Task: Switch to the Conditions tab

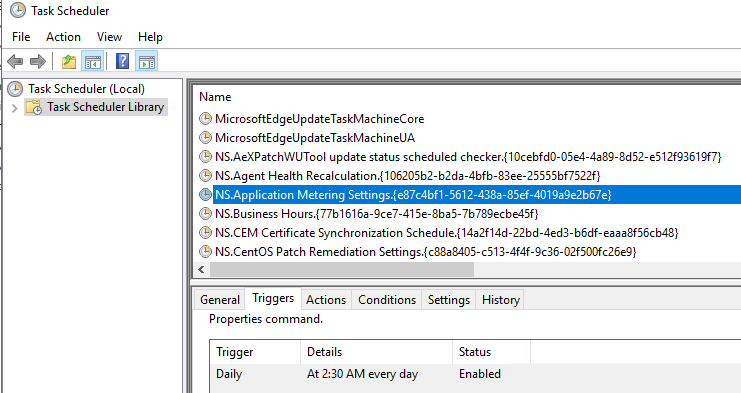Action: pyautogui.click(x=387, y=300)
